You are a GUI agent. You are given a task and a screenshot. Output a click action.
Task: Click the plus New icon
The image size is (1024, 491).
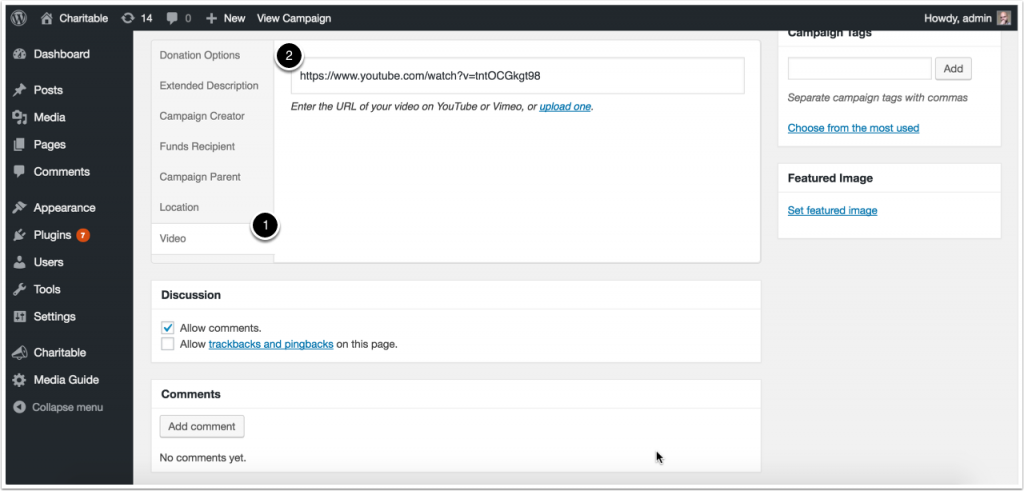pyautogui.click(x=211, y=18)
